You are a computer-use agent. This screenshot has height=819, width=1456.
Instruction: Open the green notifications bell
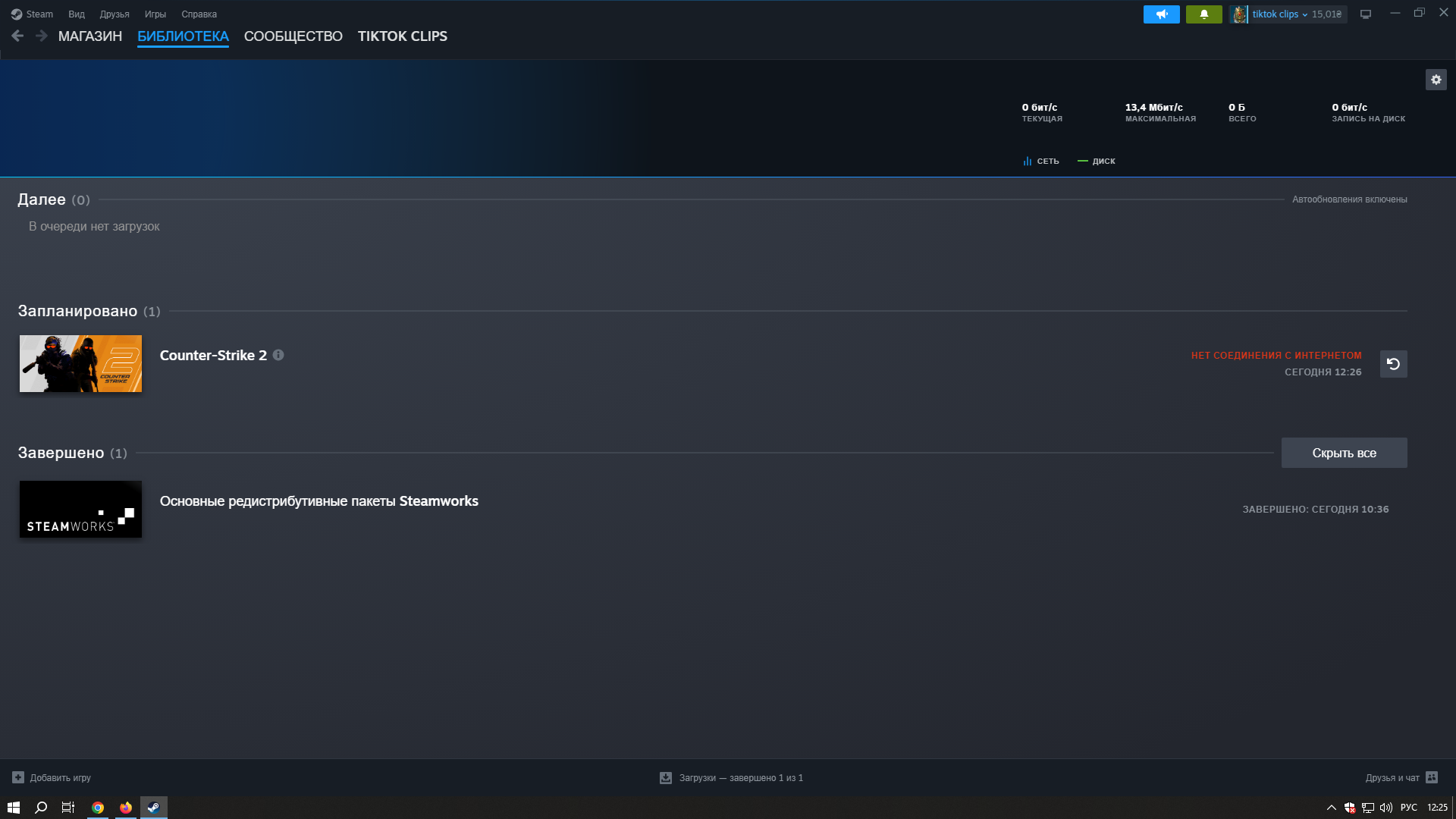(x=1203, y=14)
